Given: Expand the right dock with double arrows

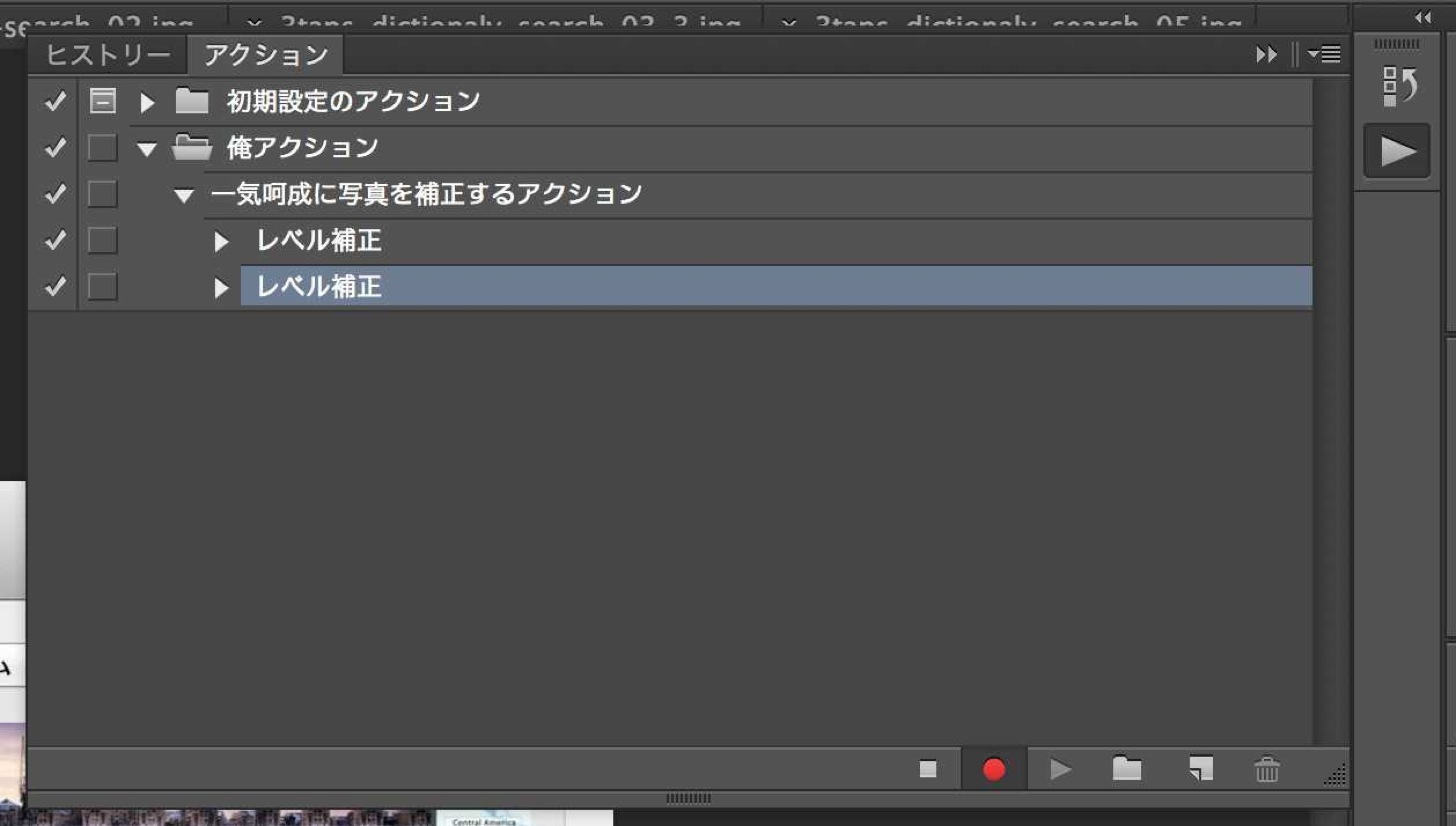Looking at the screenshot, I should tap(1422, 17).
